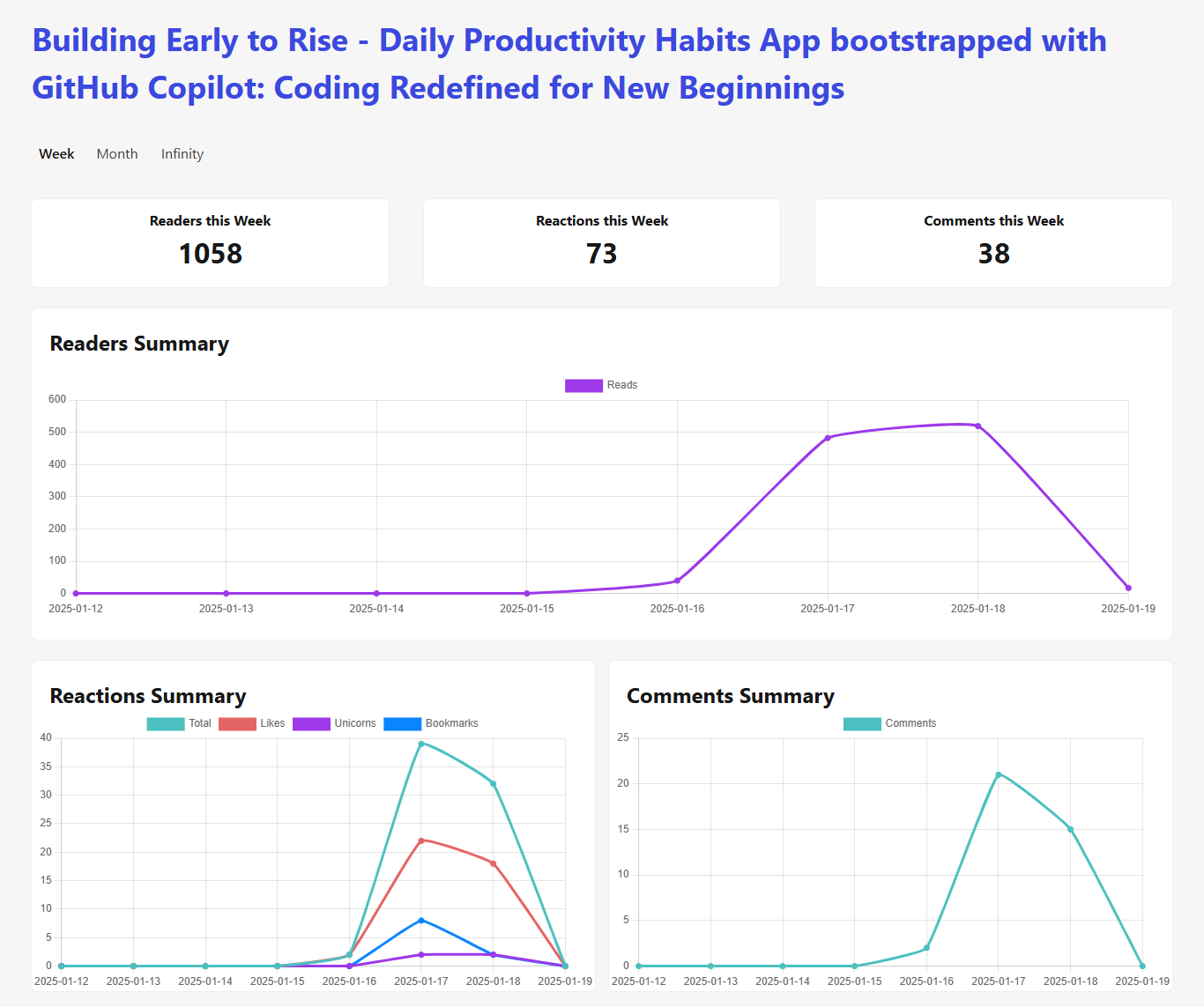Viewport: 1204px width, 1007px height.
Task: Click Likes point on 2025-01-17
Action: [x=421, y=840]
